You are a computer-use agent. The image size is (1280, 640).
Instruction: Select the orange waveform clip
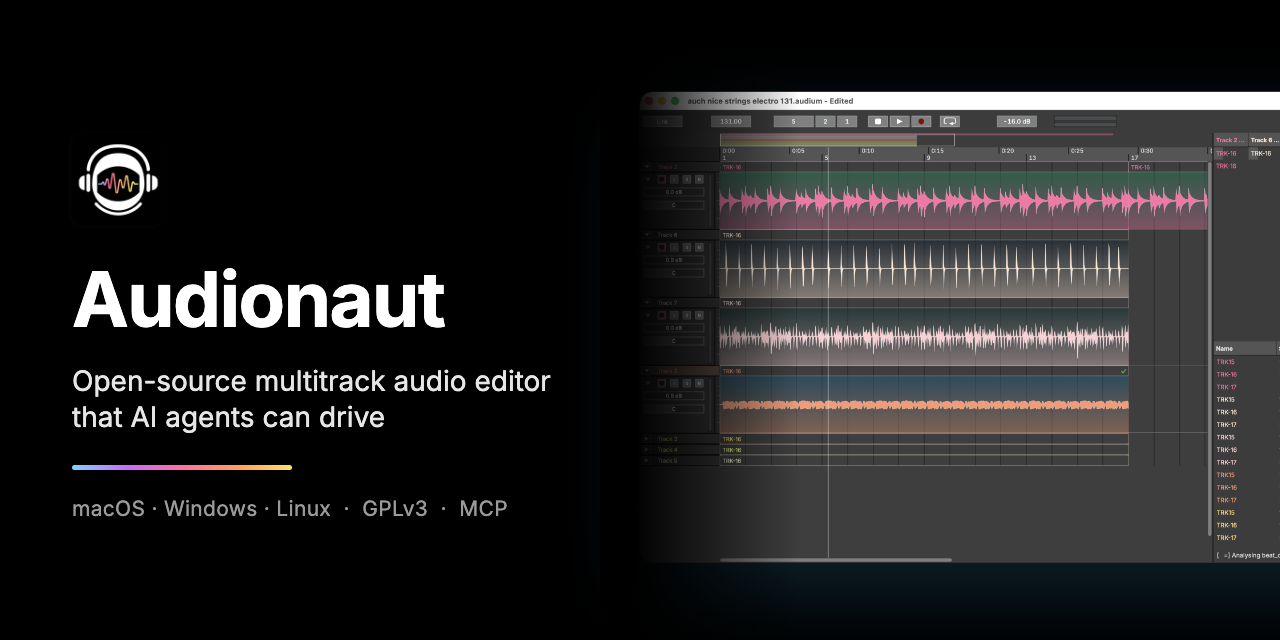pyautogui.click(x=924, y=405)
